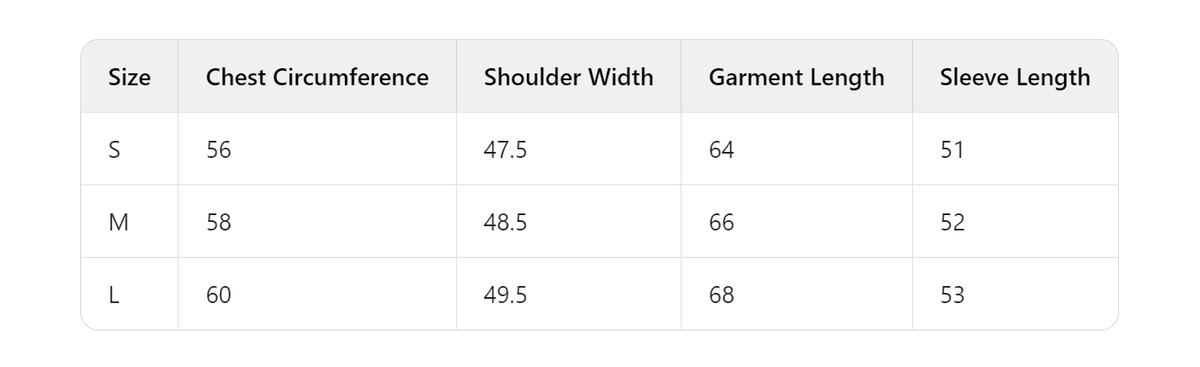Select chest circumference value 58
The height and width of the screenshot is (367, 1200).
pyautogui.click(x=218, y=223)
